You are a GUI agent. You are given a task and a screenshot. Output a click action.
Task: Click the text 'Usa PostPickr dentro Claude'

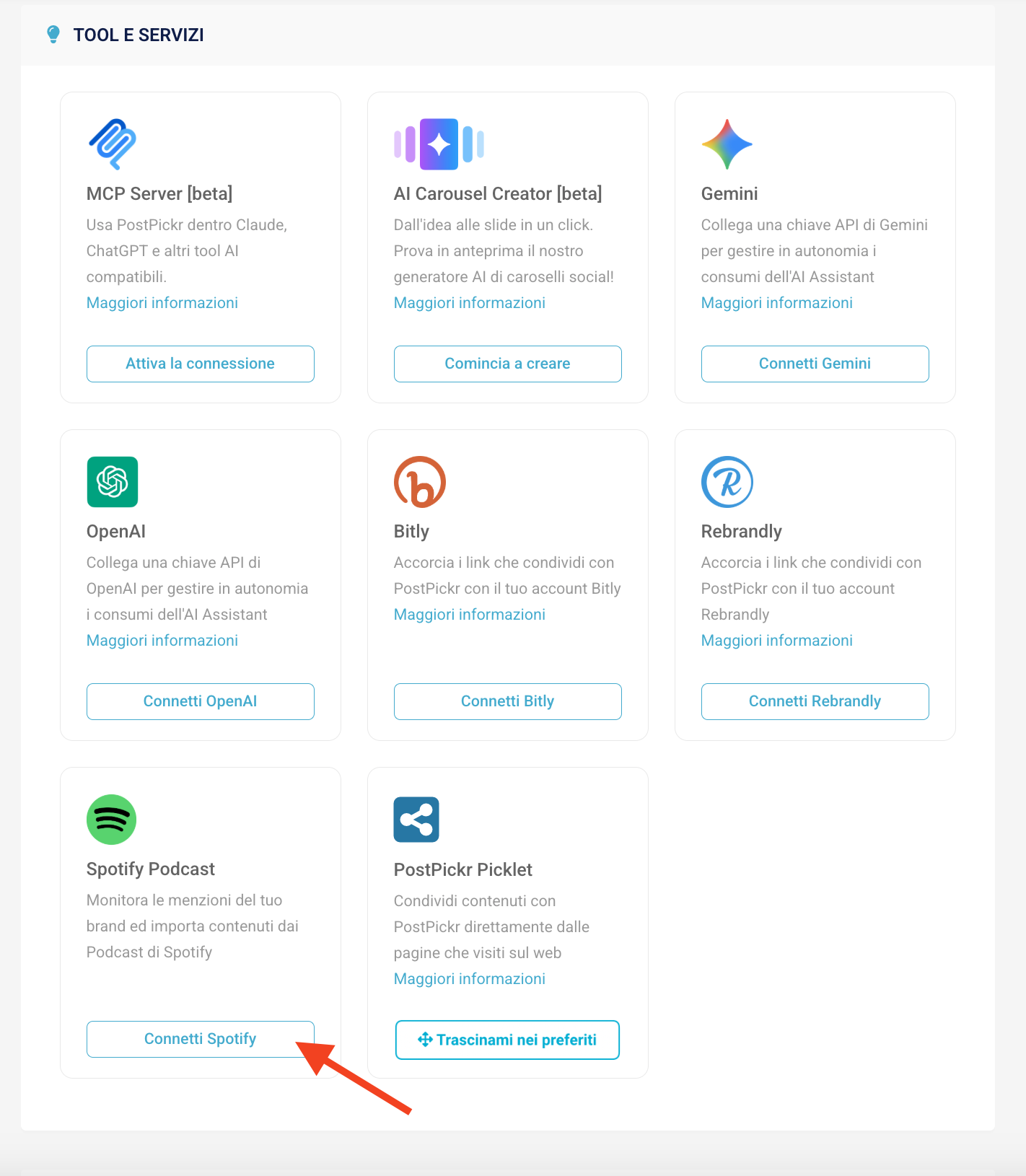tap(187, 225)
